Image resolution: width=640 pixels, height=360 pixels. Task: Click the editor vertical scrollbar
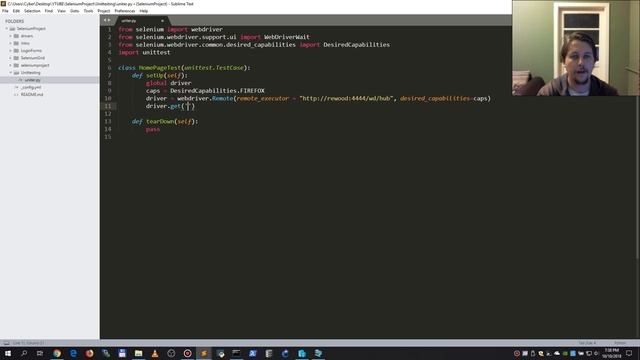pos(638,143)
